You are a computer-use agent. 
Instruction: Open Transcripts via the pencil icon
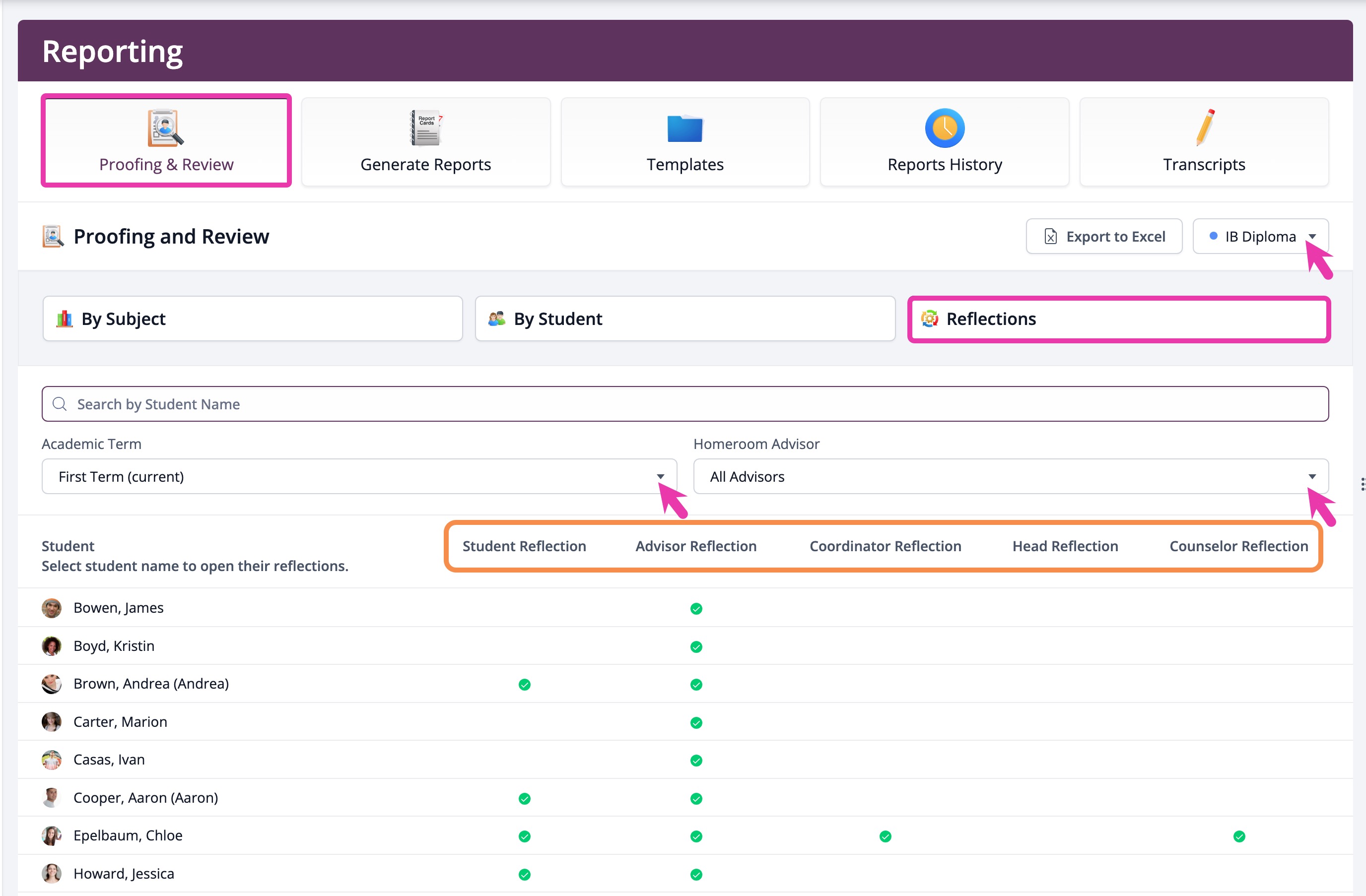tap(1204, 128)
